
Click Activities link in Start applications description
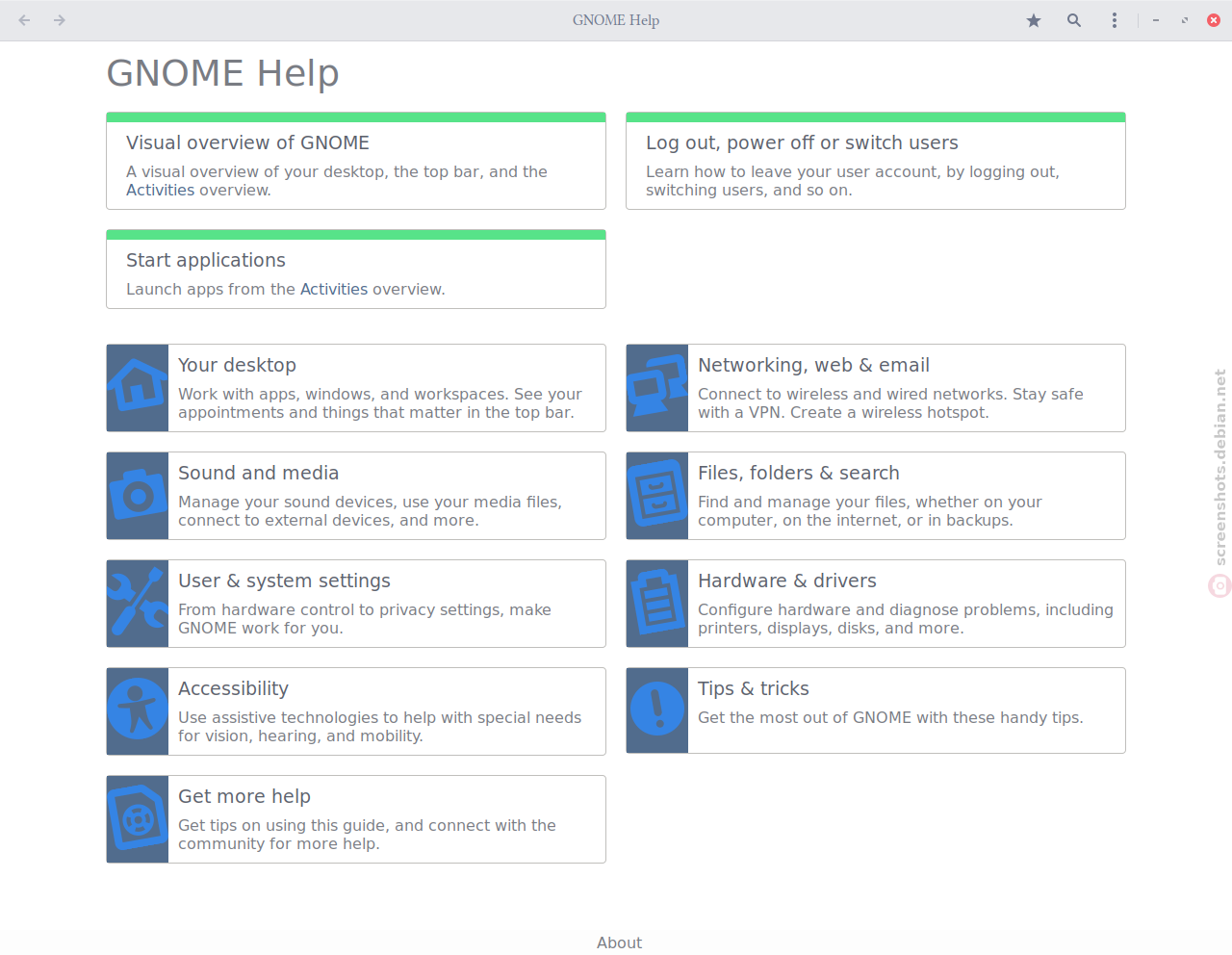(334, 289)
